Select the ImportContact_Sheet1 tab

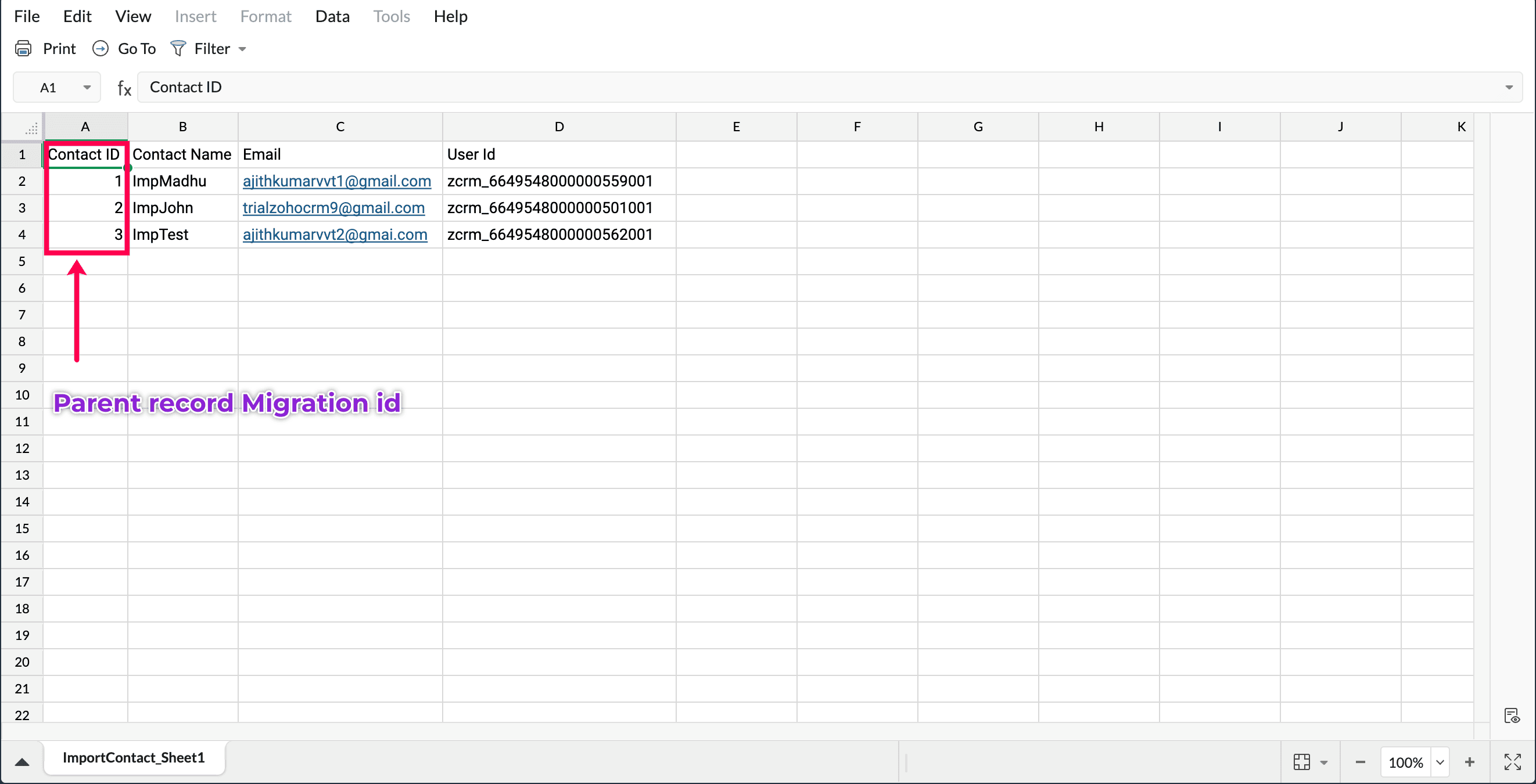tap(134, 757)
